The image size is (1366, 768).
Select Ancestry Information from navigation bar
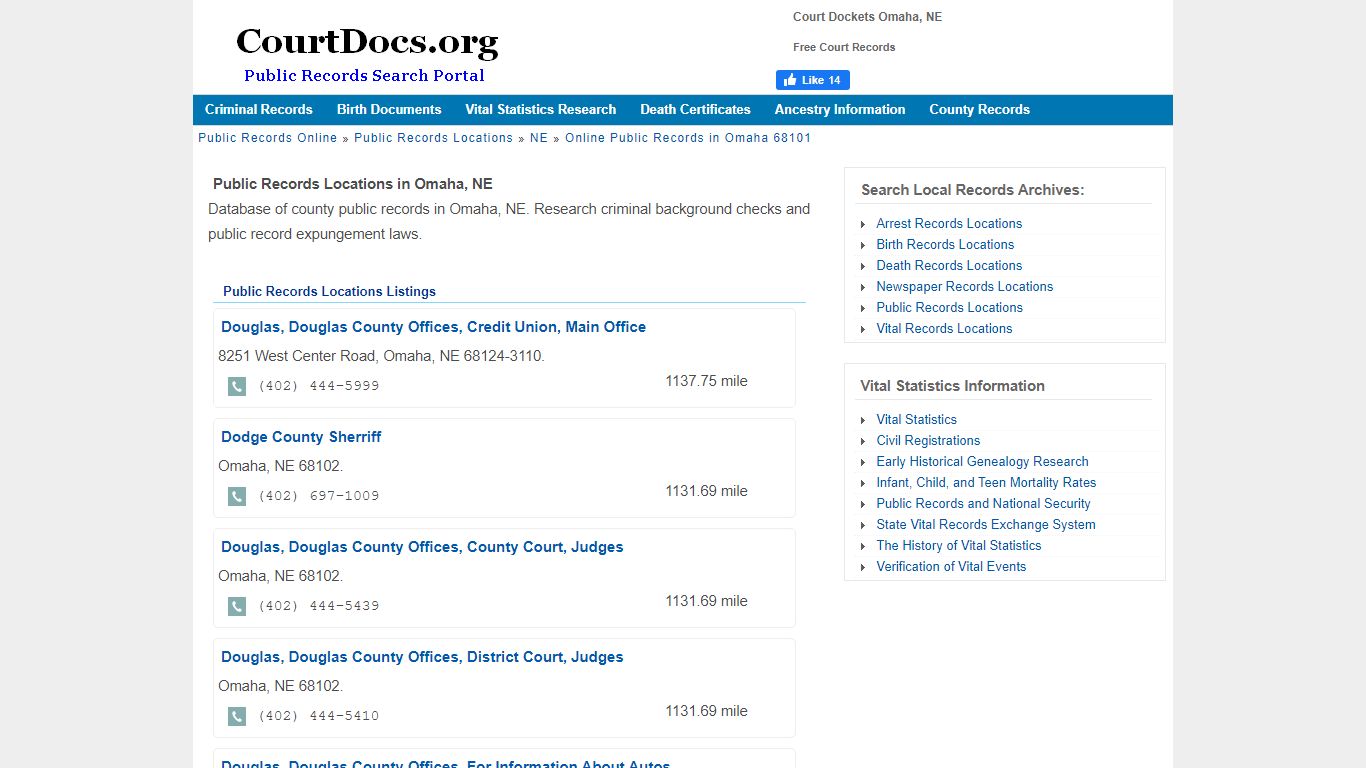click(839, 109)
